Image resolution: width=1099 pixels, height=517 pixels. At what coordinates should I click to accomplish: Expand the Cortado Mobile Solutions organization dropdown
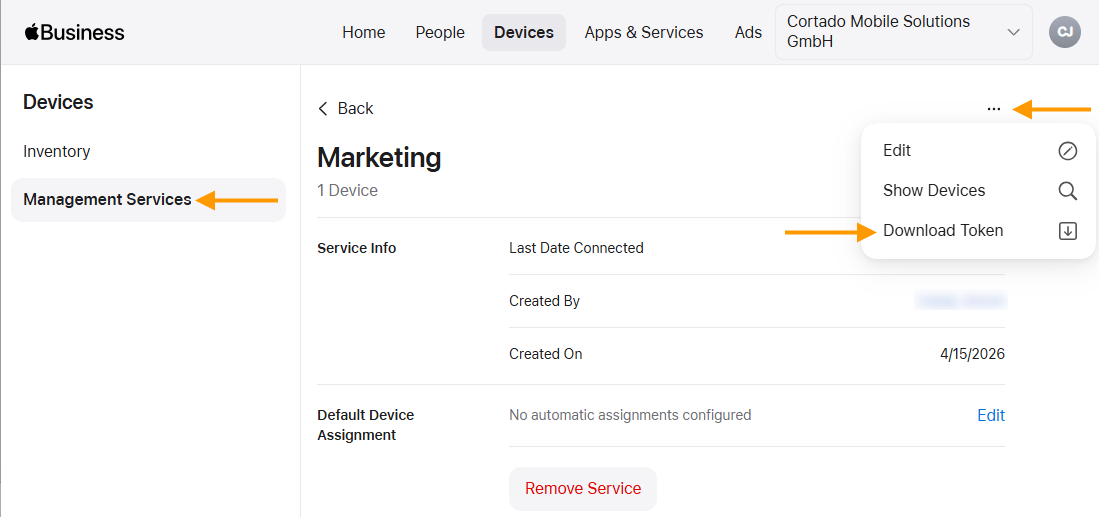[903, 32]
